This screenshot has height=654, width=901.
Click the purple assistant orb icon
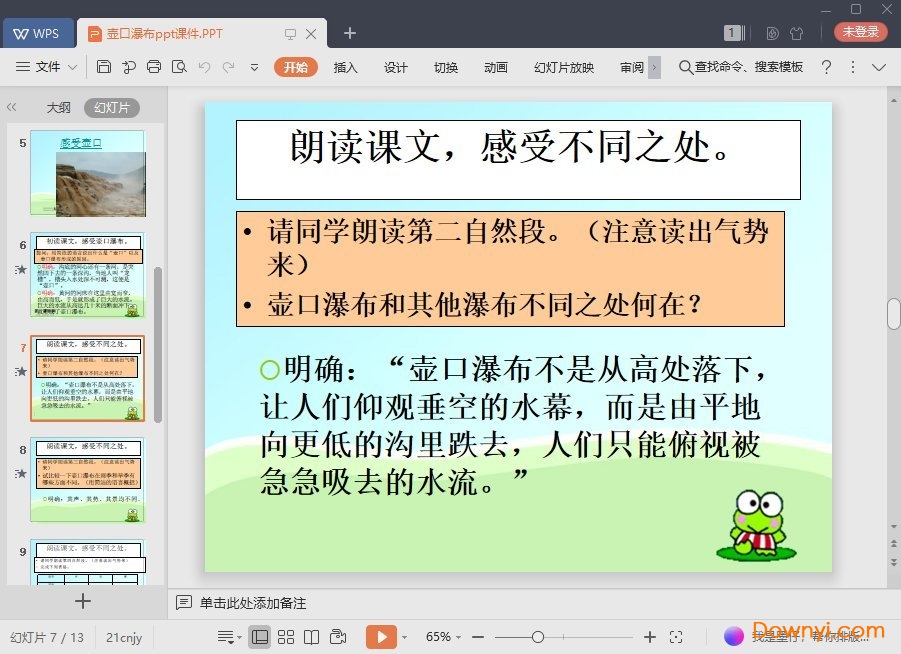tap(734, 636)
